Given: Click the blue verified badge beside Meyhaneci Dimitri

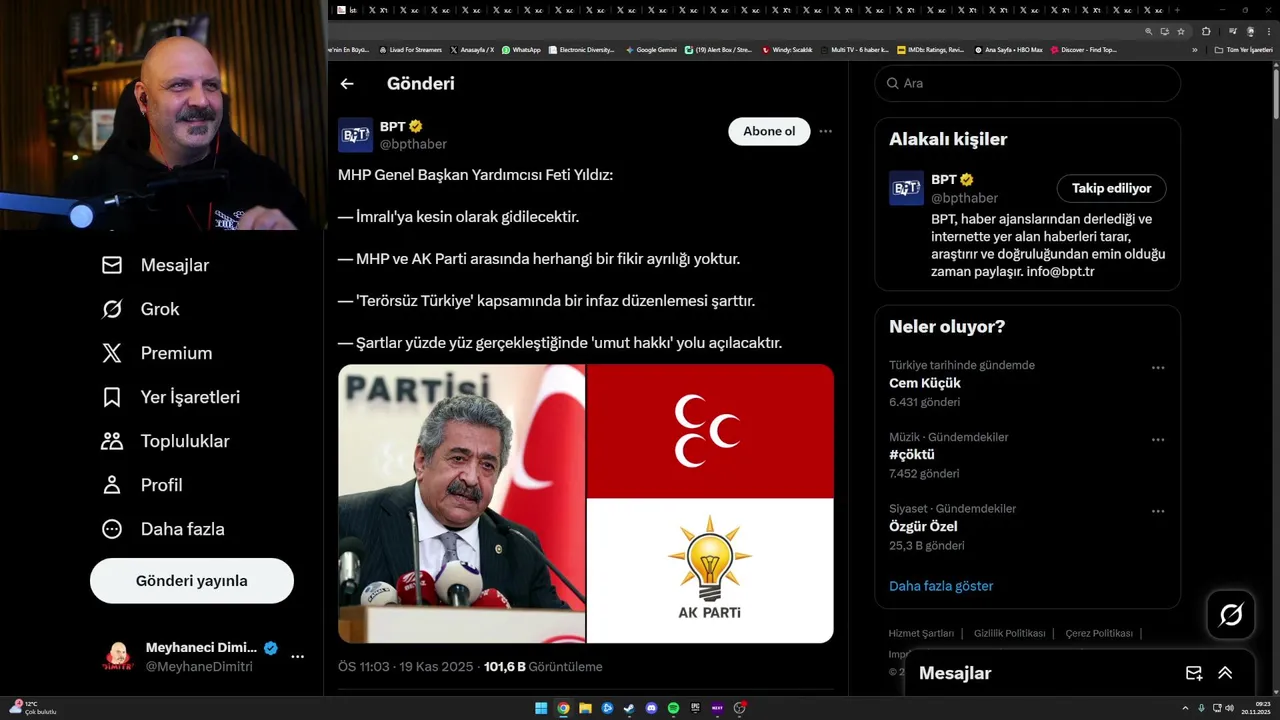Looking at the screenshot, I should point(271,647).
